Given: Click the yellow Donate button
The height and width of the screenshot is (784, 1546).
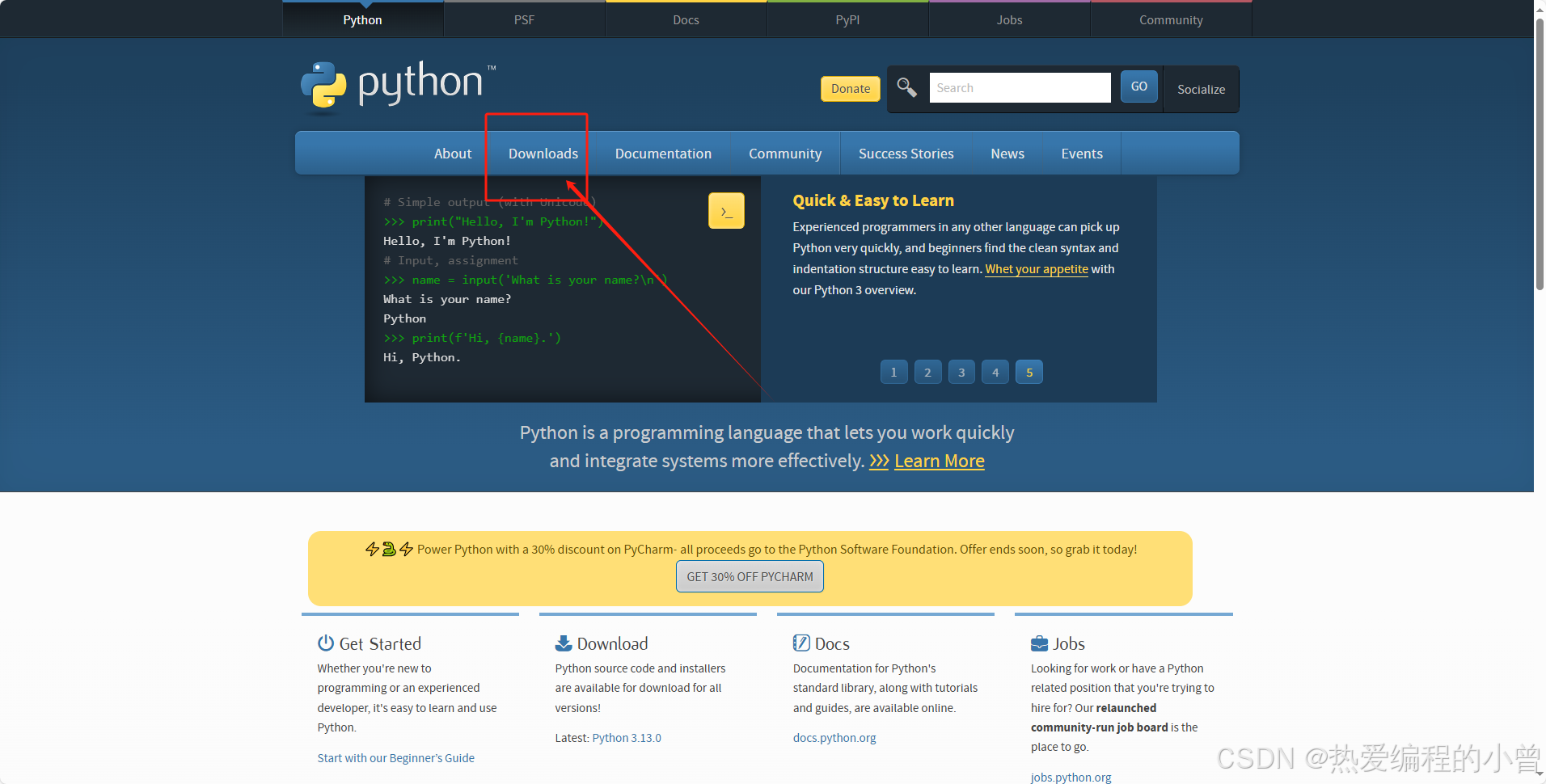Looking at the screenshot, I should [851, 89].
